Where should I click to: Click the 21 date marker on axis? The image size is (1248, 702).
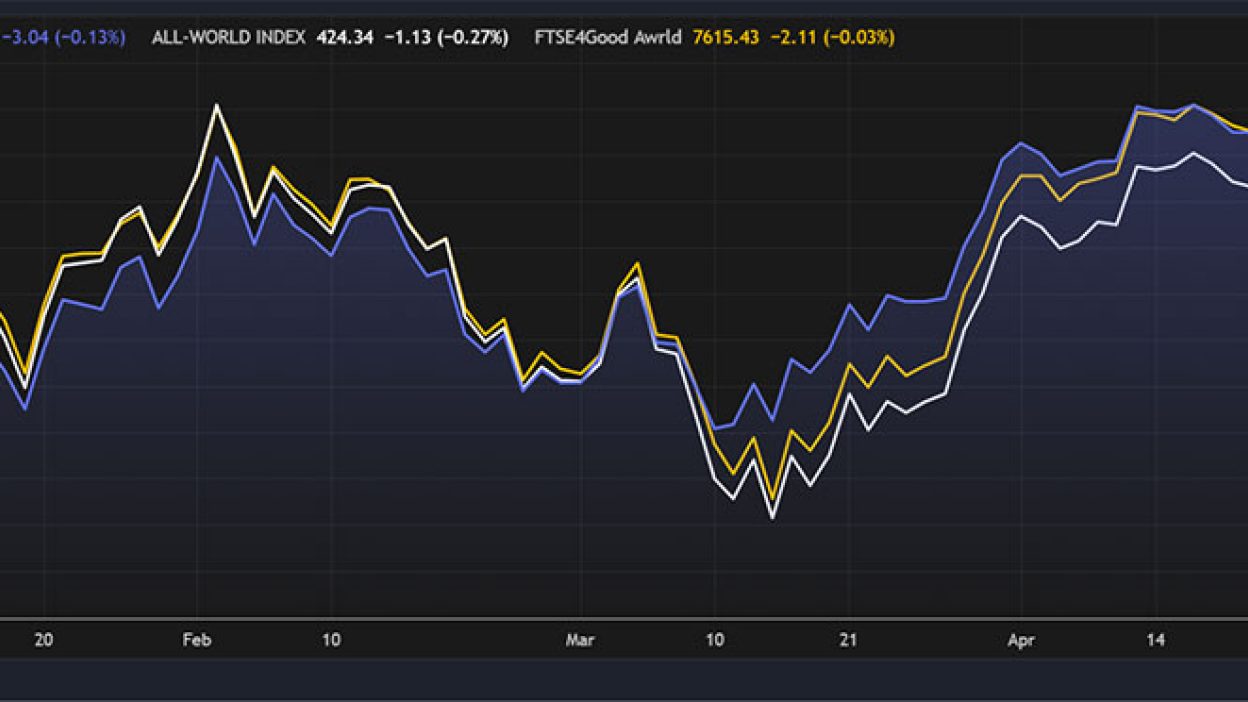[x=848, y=640]
